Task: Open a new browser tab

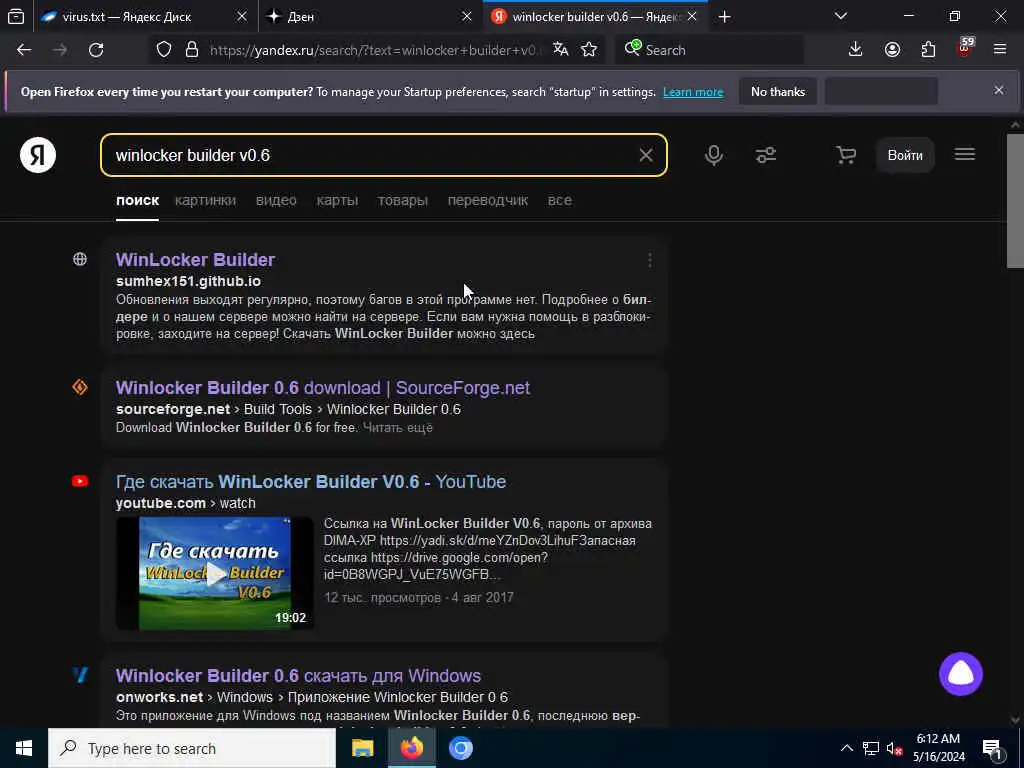Action: 724,17
